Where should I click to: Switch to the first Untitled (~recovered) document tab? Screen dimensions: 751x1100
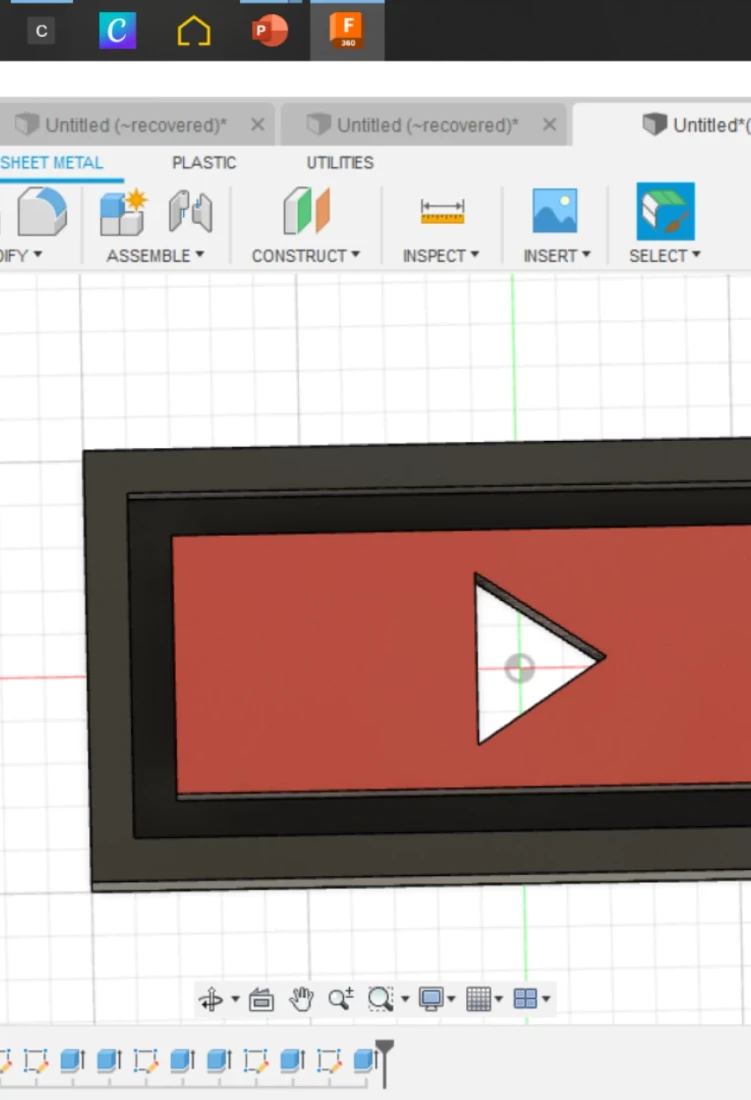tap(135, 125)
